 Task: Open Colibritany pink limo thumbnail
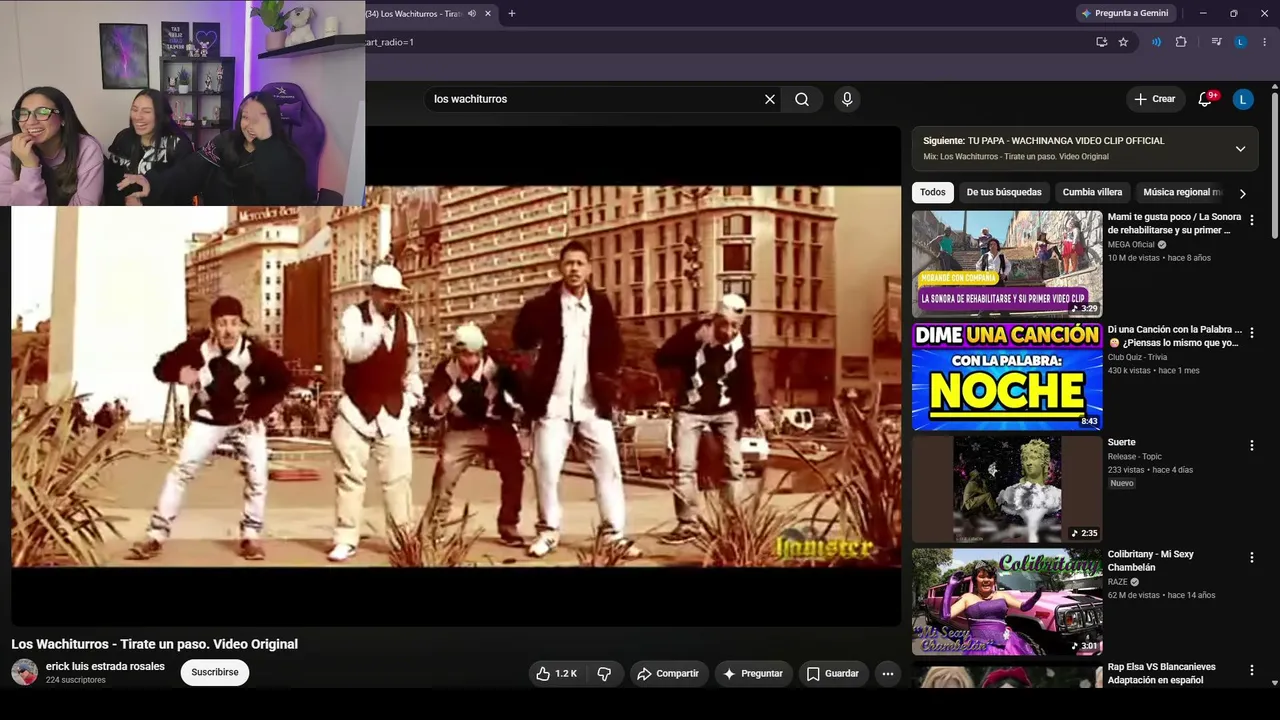(1007, 601)
